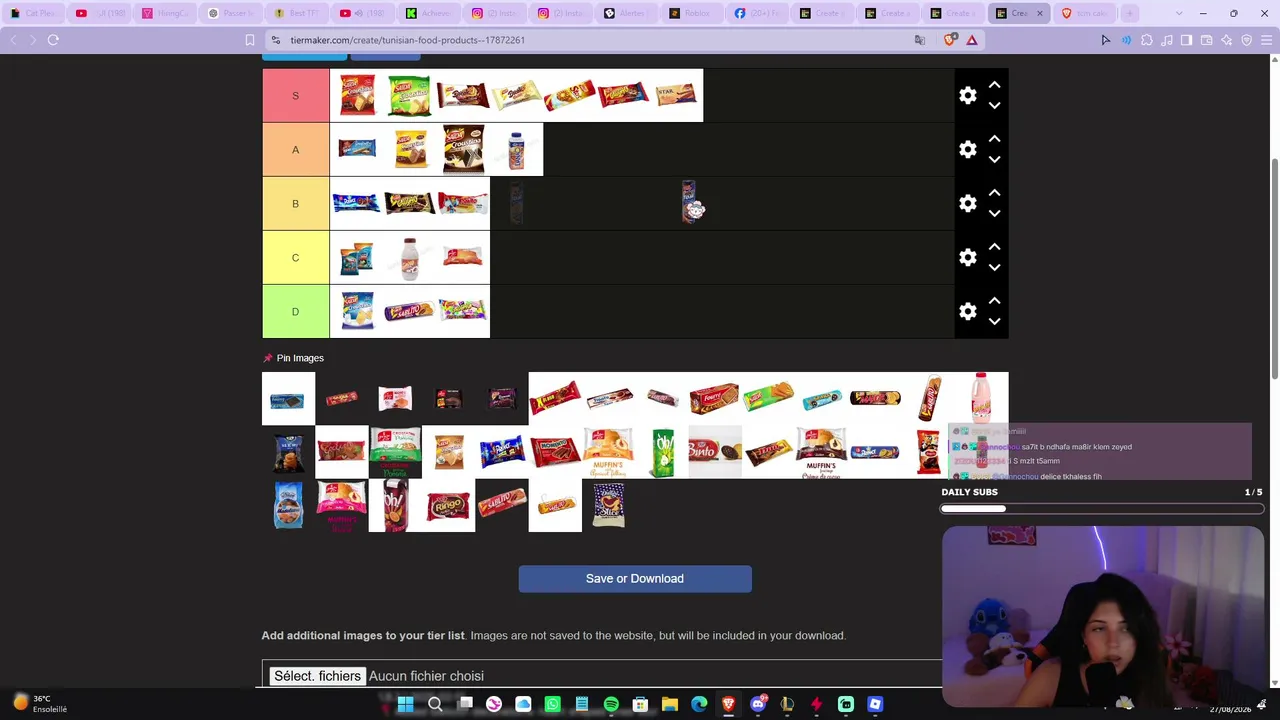Click the milk bottle in the C tier
Screen dimensions: 1280x720
[x=409, y=257]
